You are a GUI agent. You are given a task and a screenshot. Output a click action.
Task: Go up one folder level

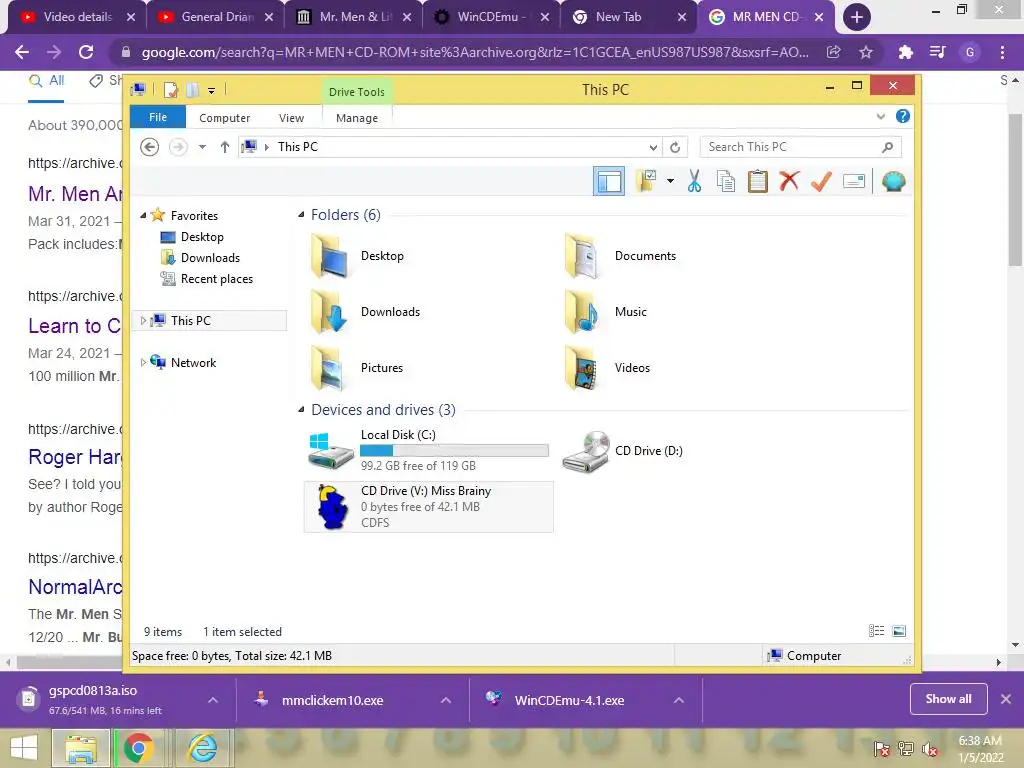pyautogui.click(x=225, y=147)
